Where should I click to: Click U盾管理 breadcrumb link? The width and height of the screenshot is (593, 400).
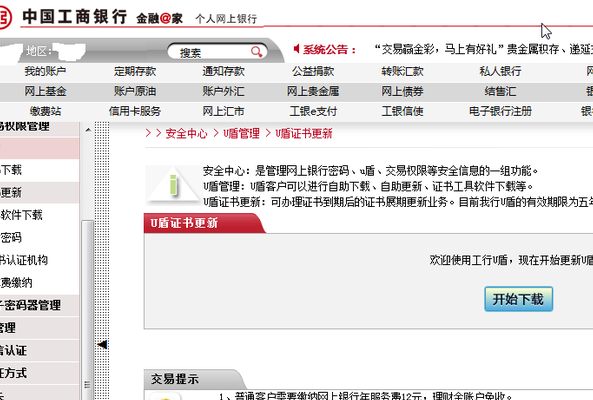click(241, 133)
